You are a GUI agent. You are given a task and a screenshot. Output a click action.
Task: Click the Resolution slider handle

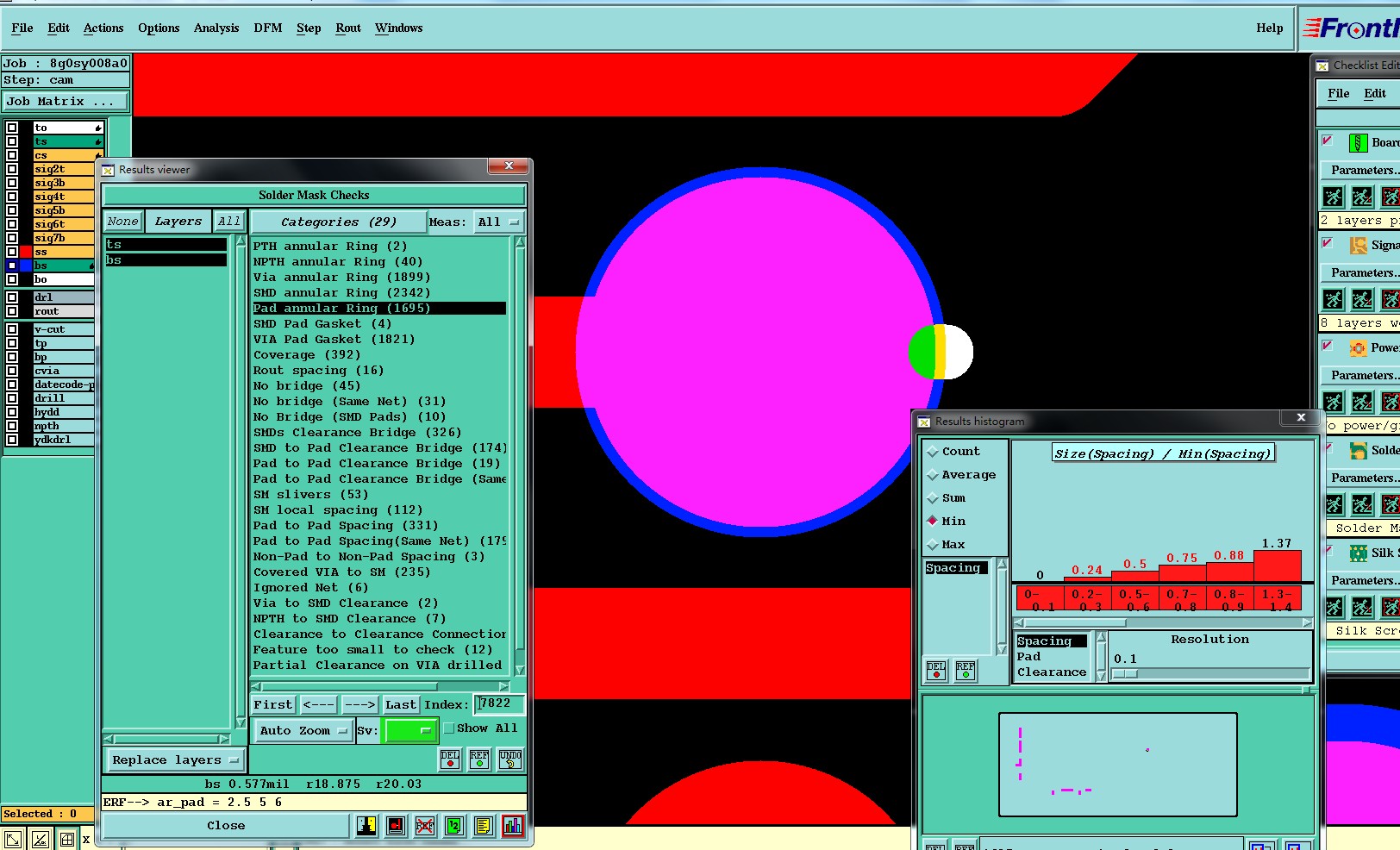1124,674
